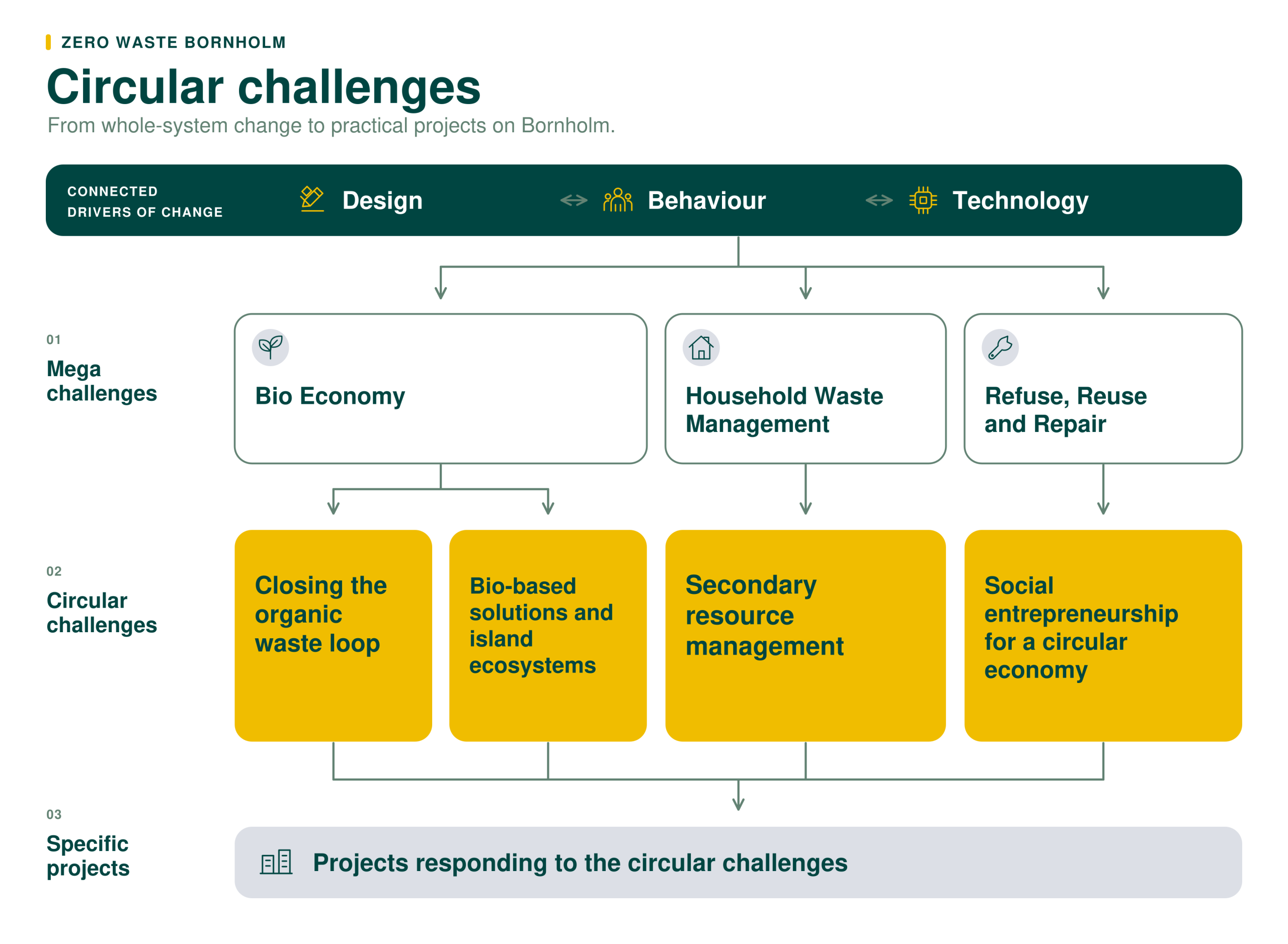Click Connected drivers of change label
Image resolution: width=1288 pixels, height=944 pixels.
145,202
